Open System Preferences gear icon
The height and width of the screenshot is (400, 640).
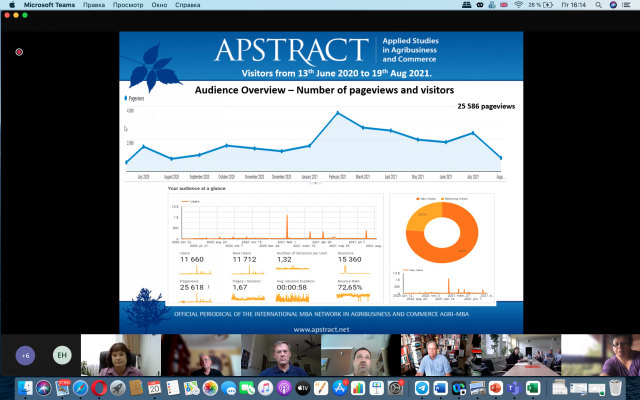(395, 388)
